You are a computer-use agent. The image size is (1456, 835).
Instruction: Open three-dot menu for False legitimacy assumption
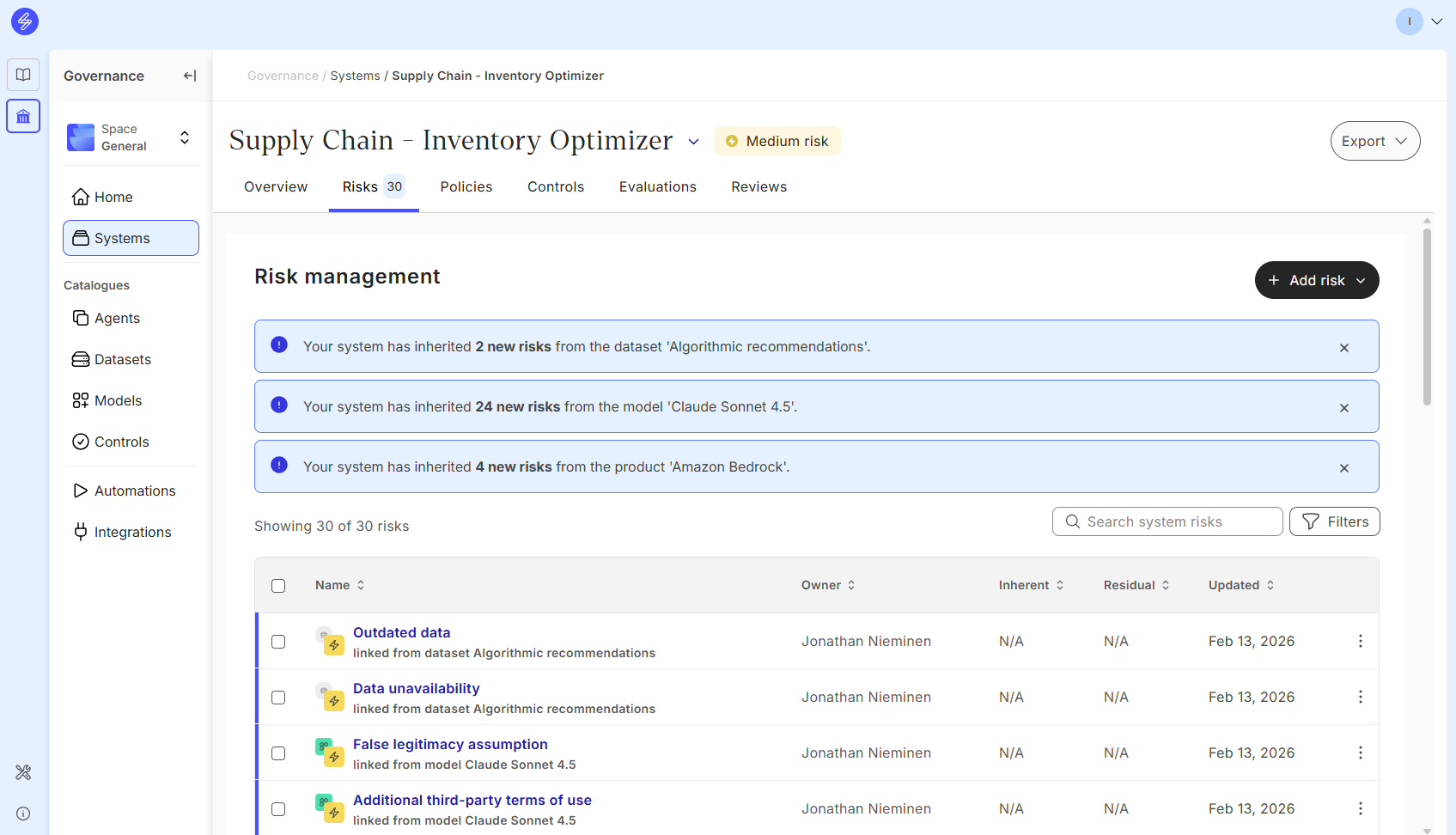pyautogui.click(x=1360, y=753)
